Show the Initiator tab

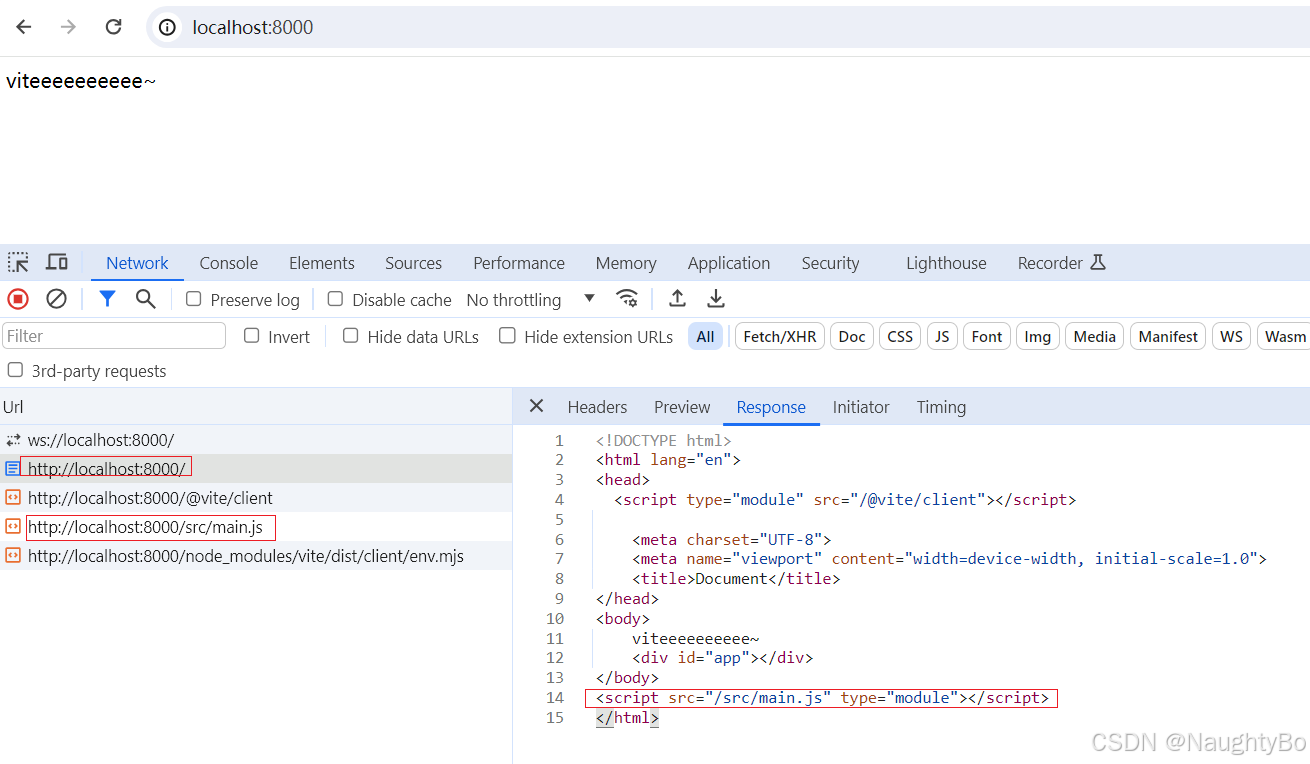pos(861,407)
